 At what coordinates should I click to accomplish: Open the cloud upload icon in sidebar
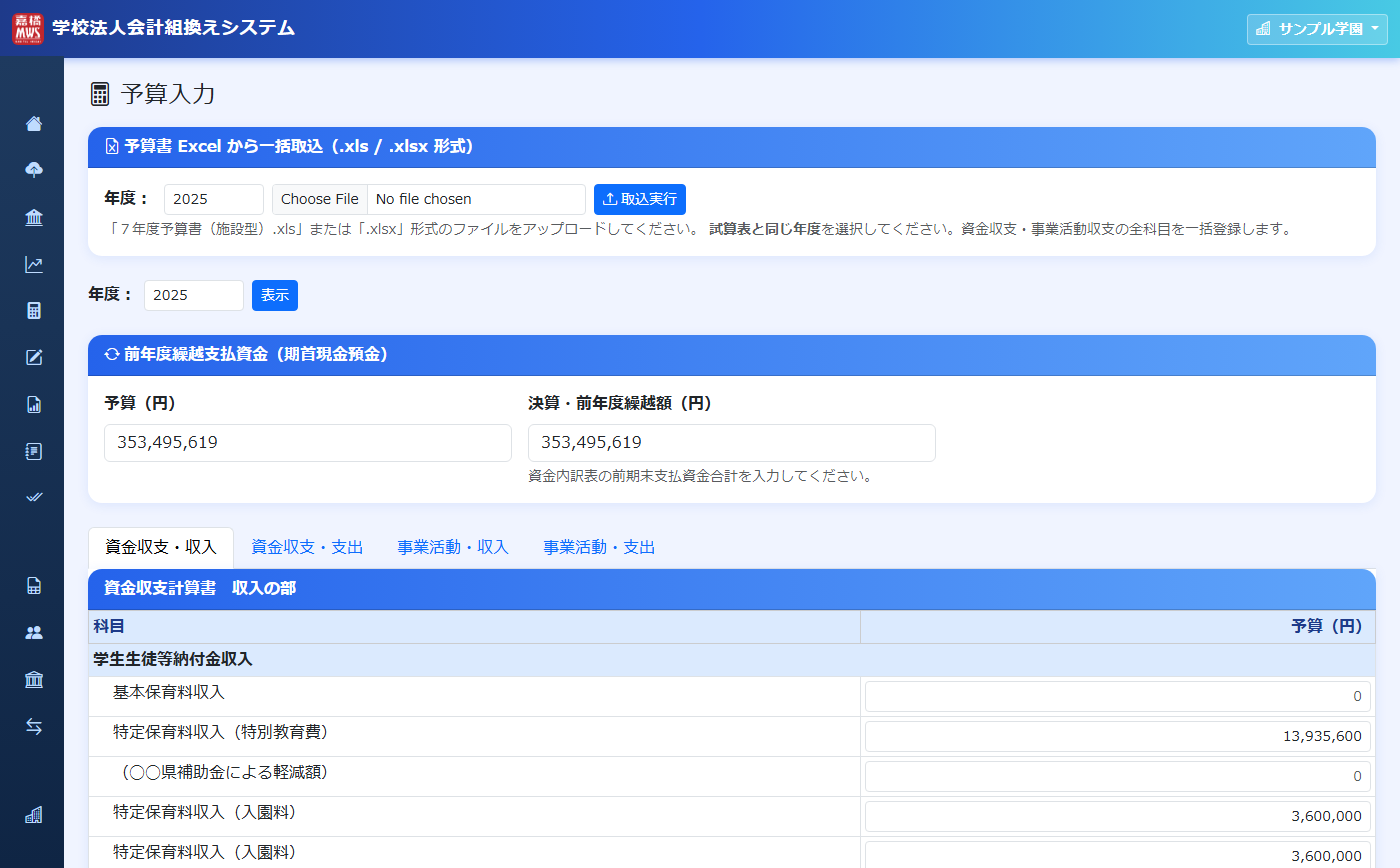(34, 170)
